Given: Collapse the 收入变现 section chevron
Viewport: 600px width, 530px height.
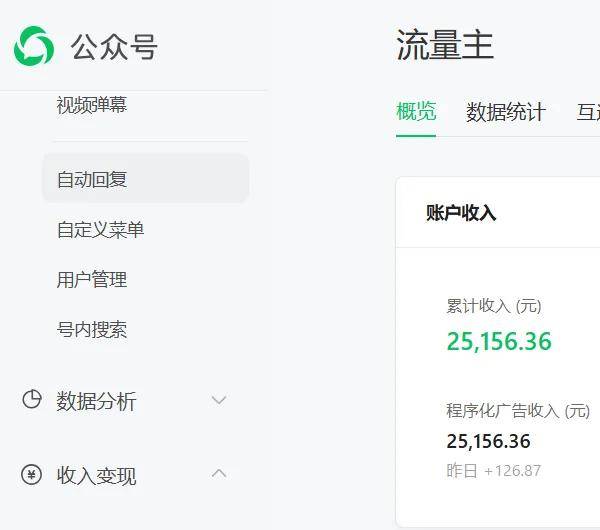Looking at the screenshot, I should pos(219,474).
